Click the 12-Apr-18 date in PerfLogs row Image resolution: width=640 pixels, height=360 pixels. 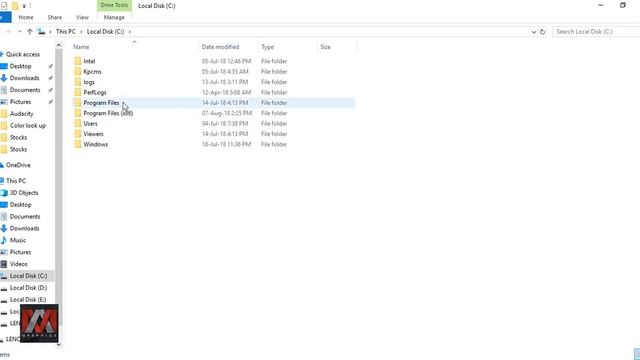click(x=226, y=92)
